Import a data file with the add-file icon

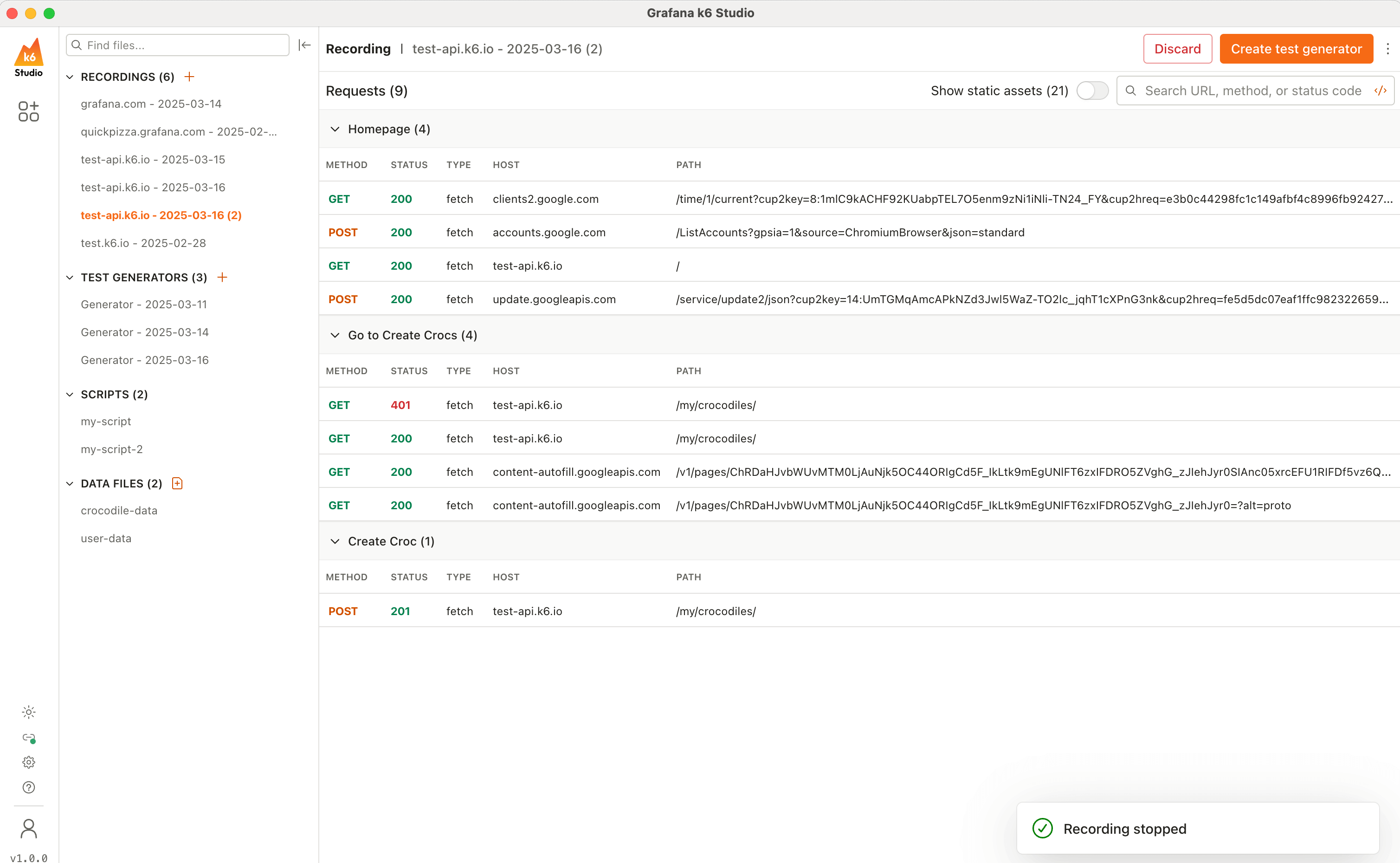177,483
